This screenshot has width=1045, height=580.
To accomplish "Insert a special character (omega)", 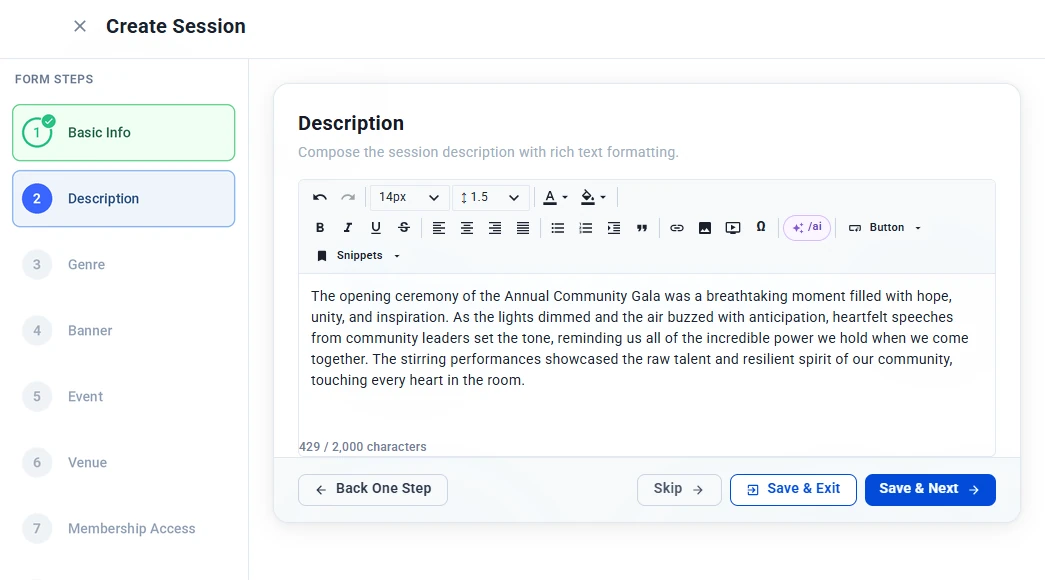I will [x=760, y=227].
